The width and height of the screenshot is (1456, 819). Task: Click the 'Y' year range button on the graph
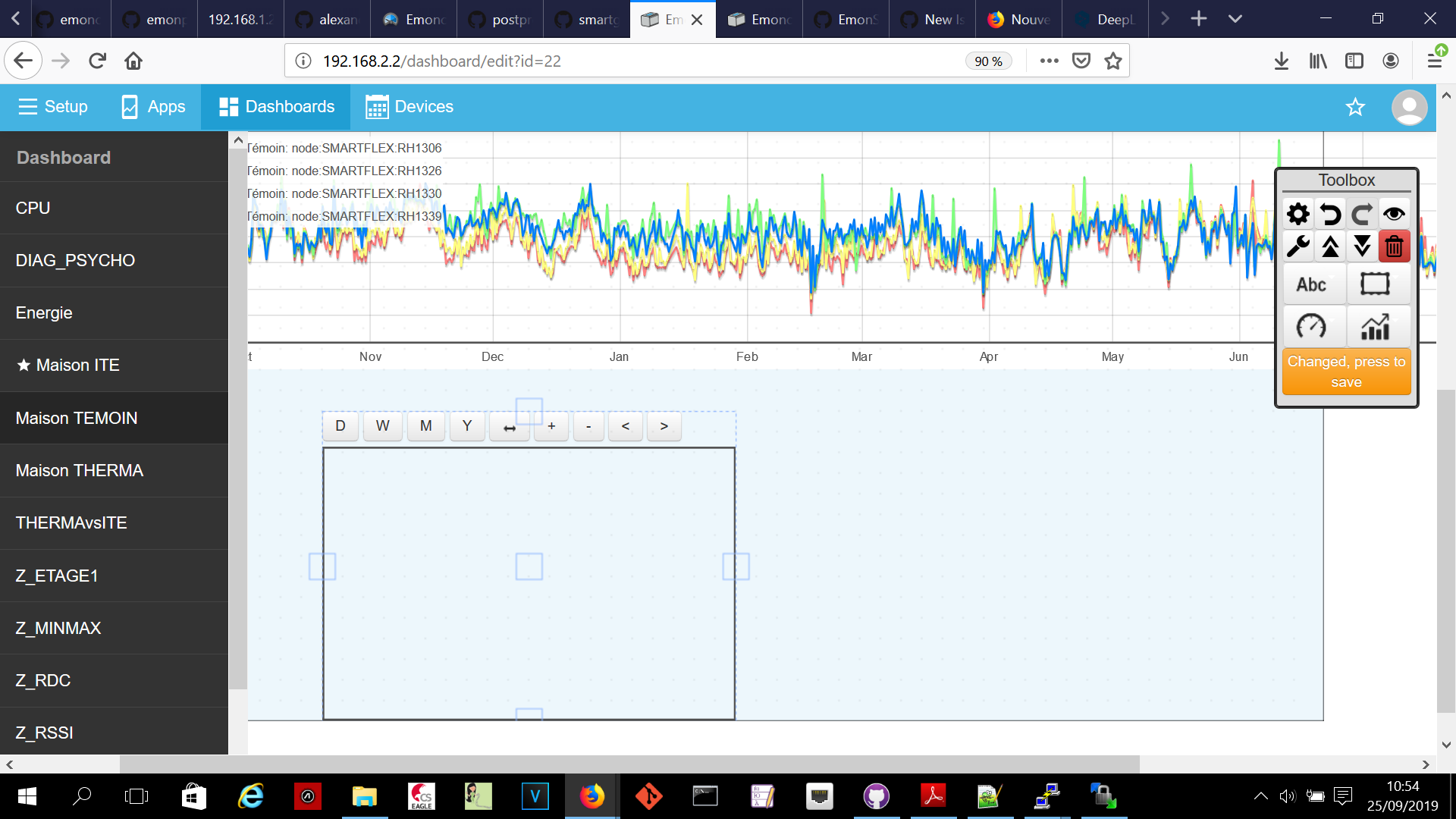coord(467,426)
